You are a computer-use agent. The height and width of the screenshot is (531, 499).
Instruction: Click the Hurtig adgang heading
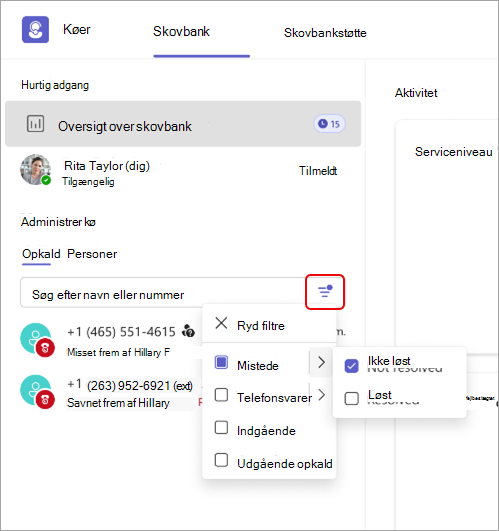pyautogui.click(x=55, y=85)
